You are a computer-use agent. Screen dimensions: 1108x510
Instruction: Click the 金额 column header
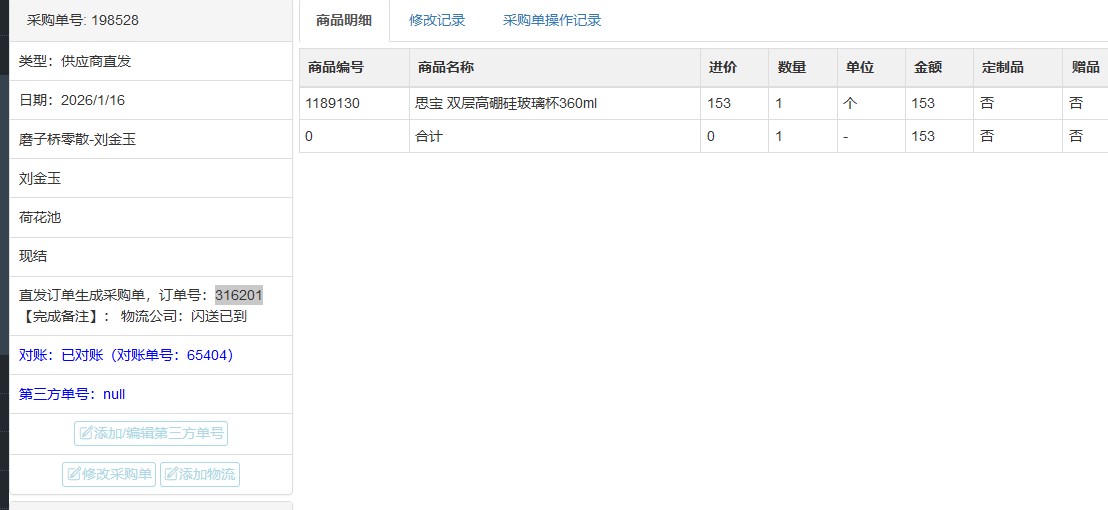928,67
